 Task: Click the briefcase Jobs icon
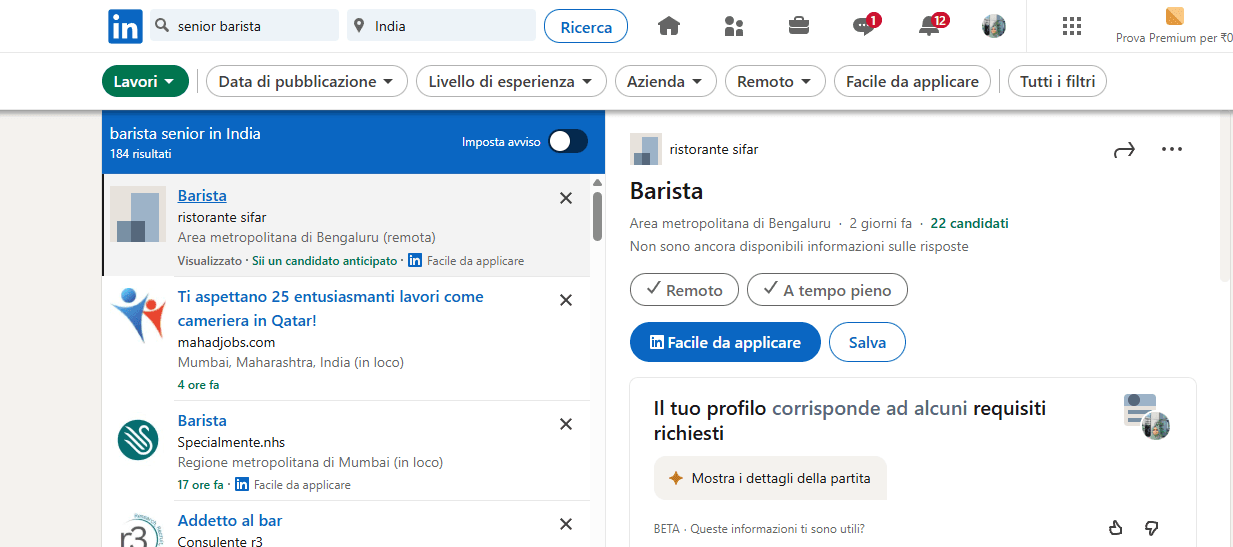[798, 27]
